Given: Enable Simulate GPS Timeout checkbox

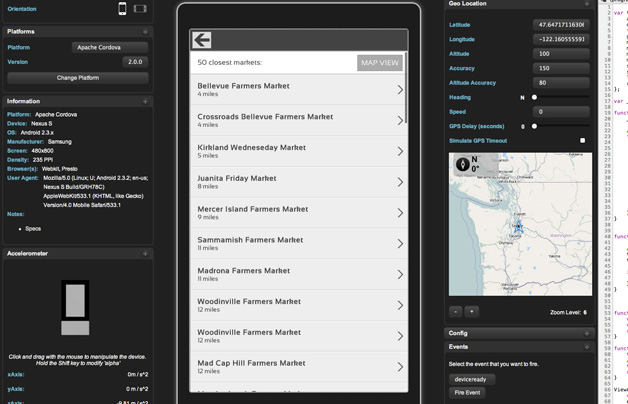Looking at the screenshot, I should 583,141.
